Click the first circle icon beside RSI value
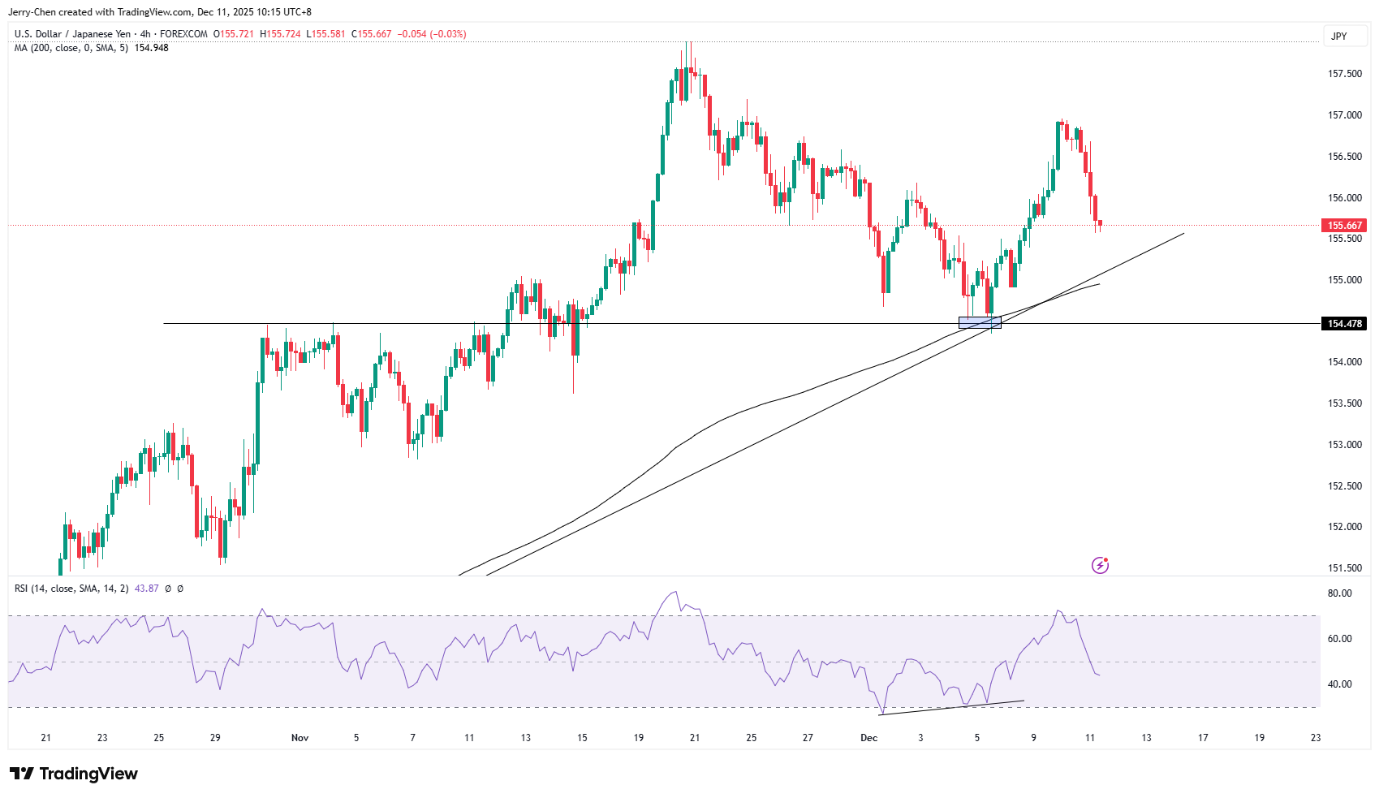The height and width of the screenshot is (798, 1379). click(x=167, y=589)
